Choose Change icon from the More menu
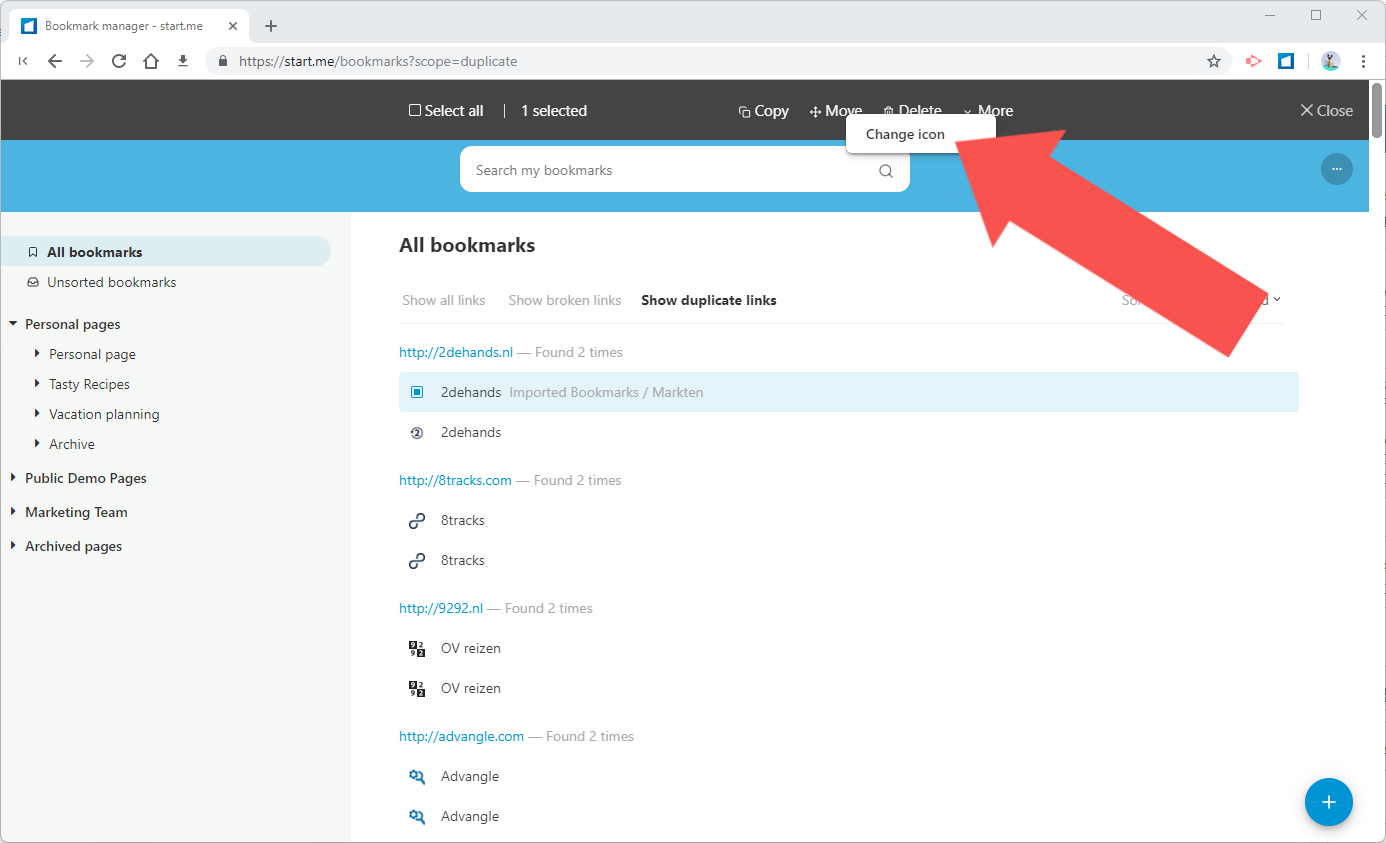Image resolution: width=1386 pixels, height=843 pixels. (x=905, y=134)
